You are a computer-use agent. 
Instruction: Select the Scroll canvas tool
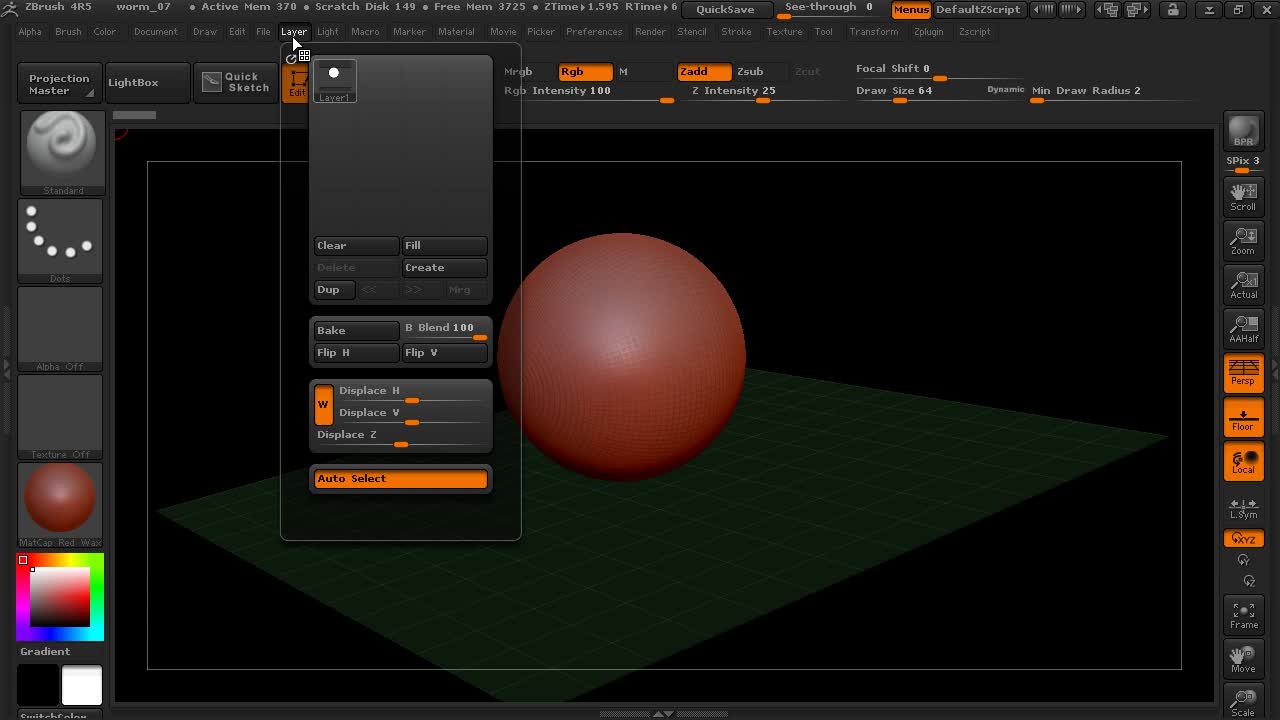[1243, 196]
